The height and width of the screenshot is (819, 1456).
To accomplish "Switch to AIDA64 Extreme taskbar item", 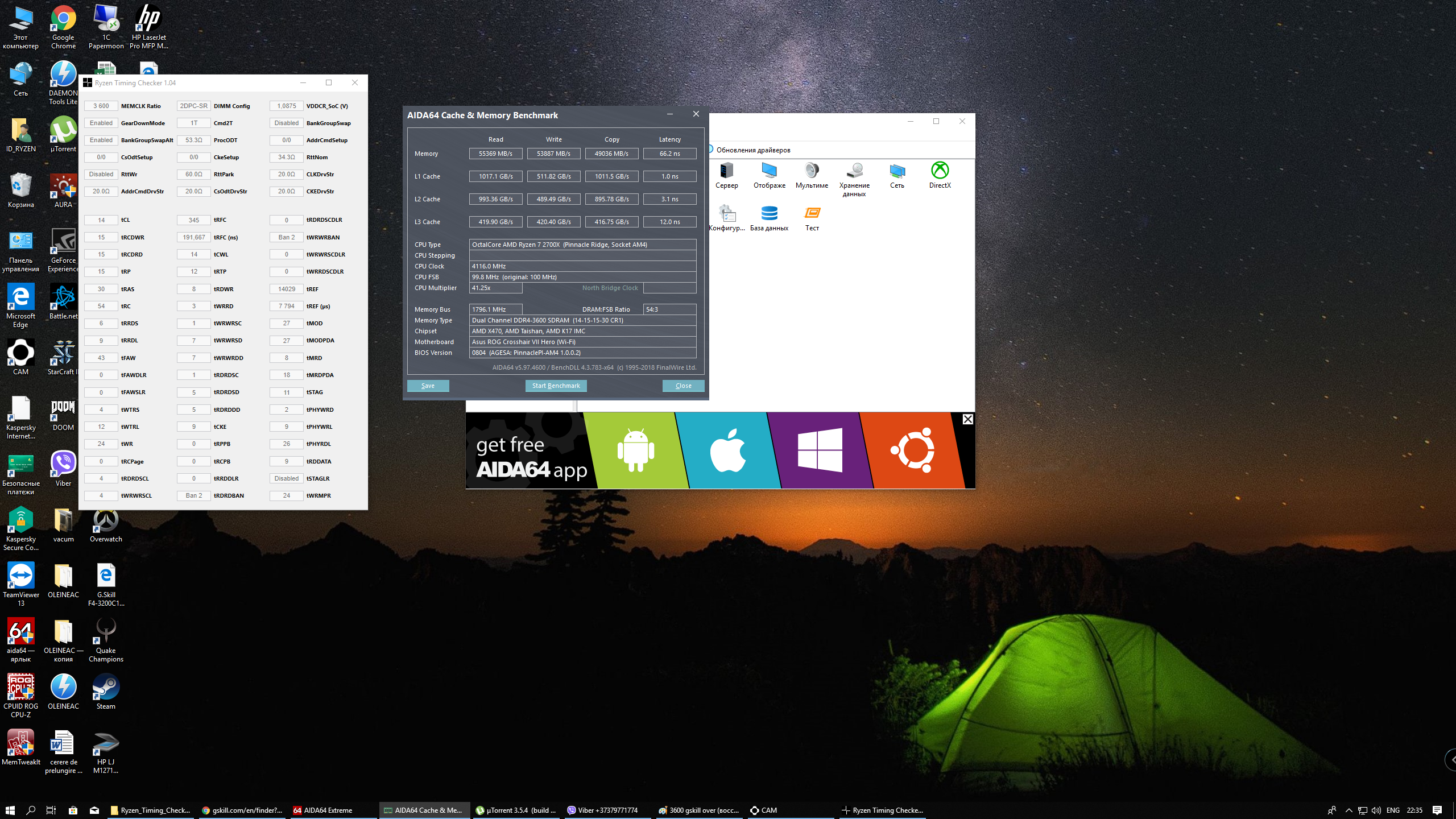I will point(329,810).
